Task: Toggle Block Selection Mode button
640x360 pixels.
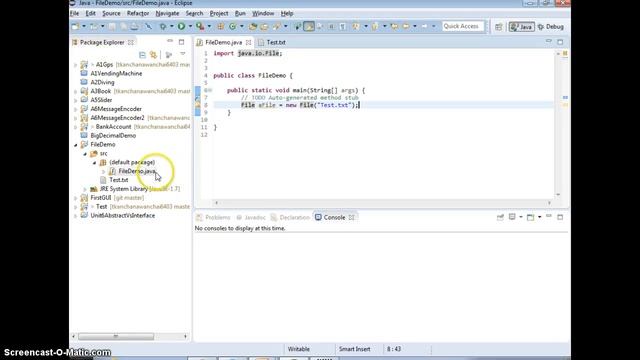Action: point(331,27)
